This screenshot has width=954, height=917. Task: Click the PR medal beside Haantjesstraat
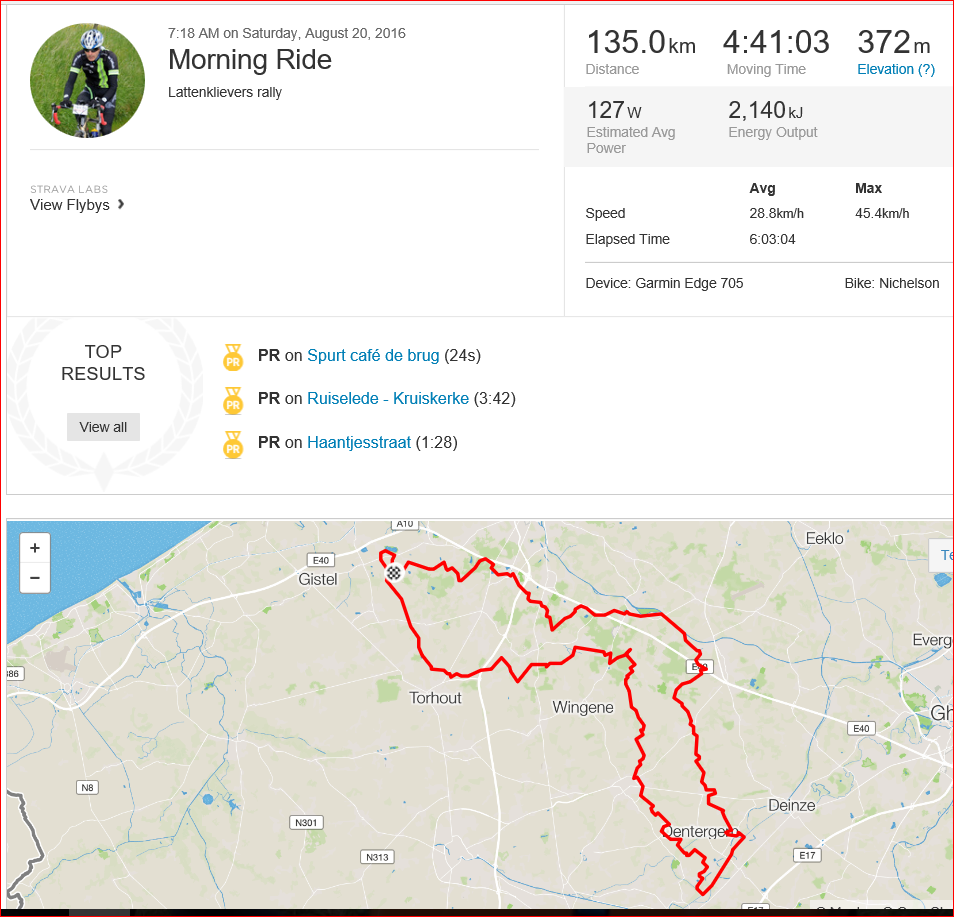(x=233, y=444)
